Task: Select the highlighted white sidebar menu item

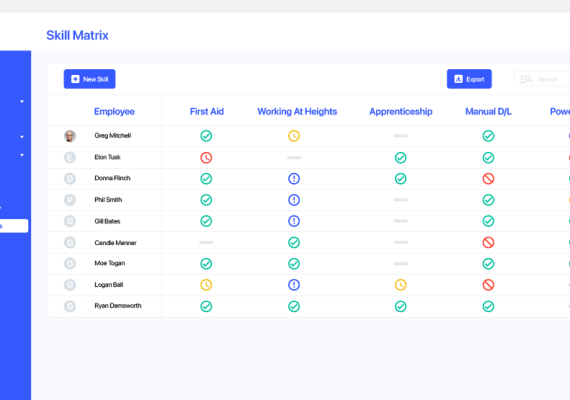Action: (x=14, y=226)
